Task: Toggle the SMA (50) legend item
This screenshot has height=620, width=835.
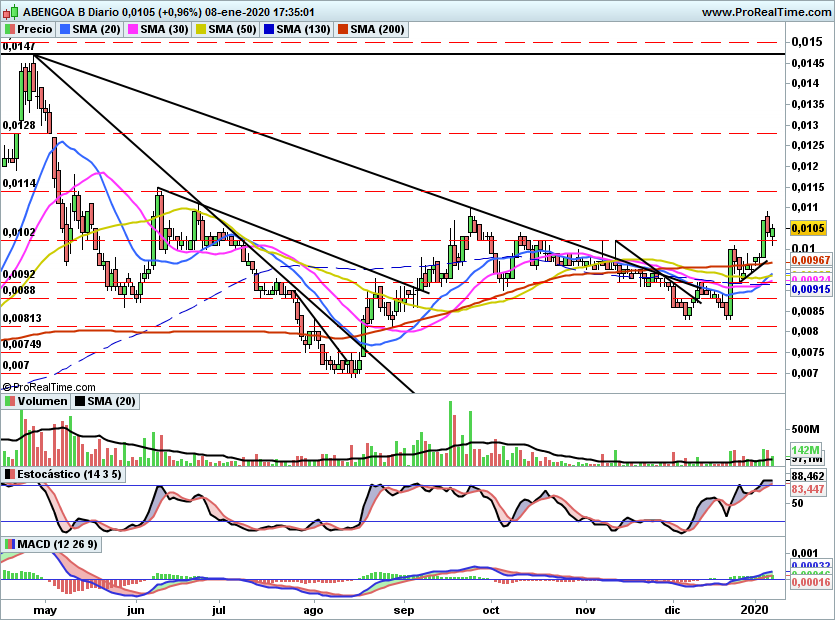Action: (x=224, y=30)
